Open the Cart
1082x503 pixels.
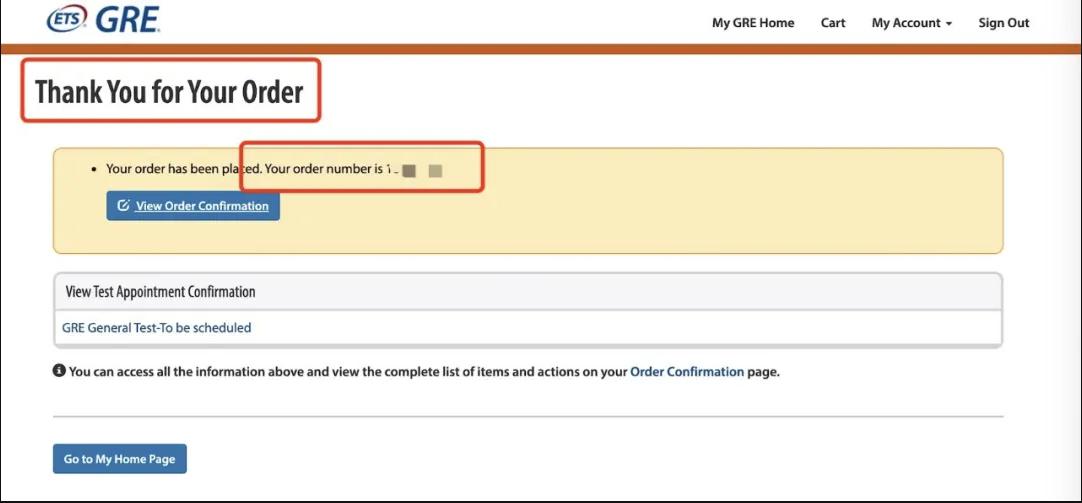pyautogui.click(x=833, y=23)
